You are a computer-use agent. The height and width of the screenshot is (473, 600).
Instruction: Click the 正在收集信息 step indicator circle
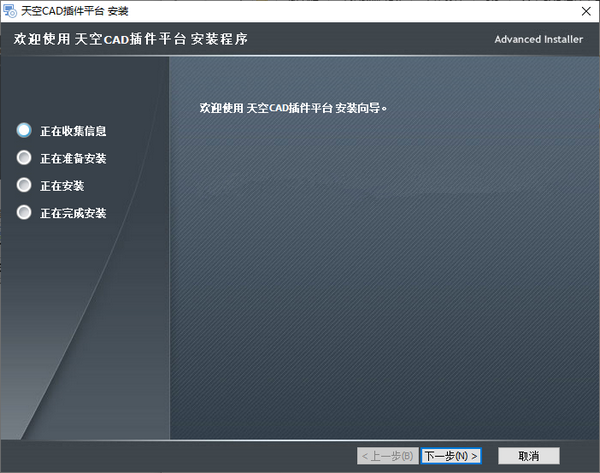tap(24, 130)
